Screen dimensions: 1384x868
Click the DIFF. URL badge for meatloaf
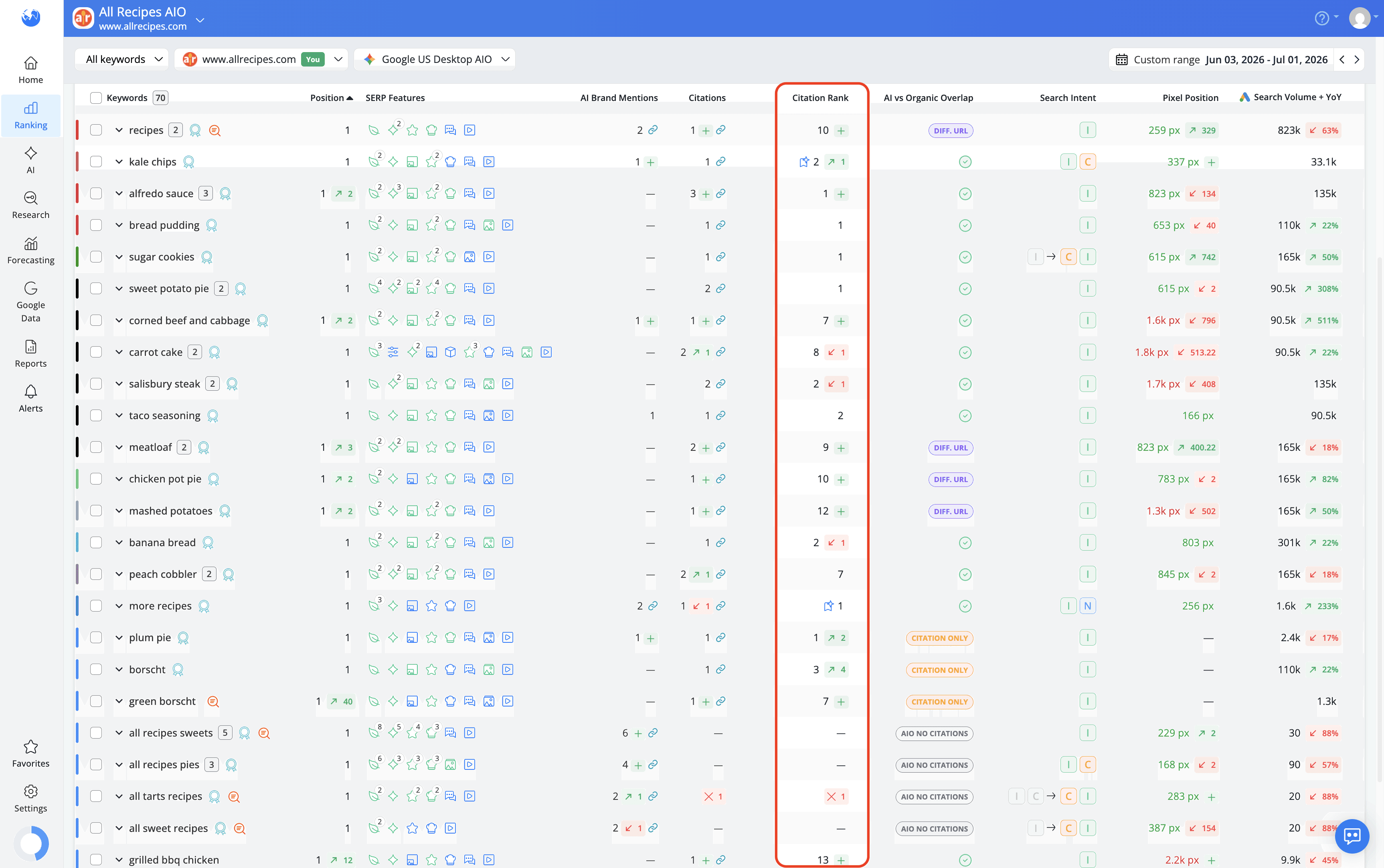[x=951, y=448]
